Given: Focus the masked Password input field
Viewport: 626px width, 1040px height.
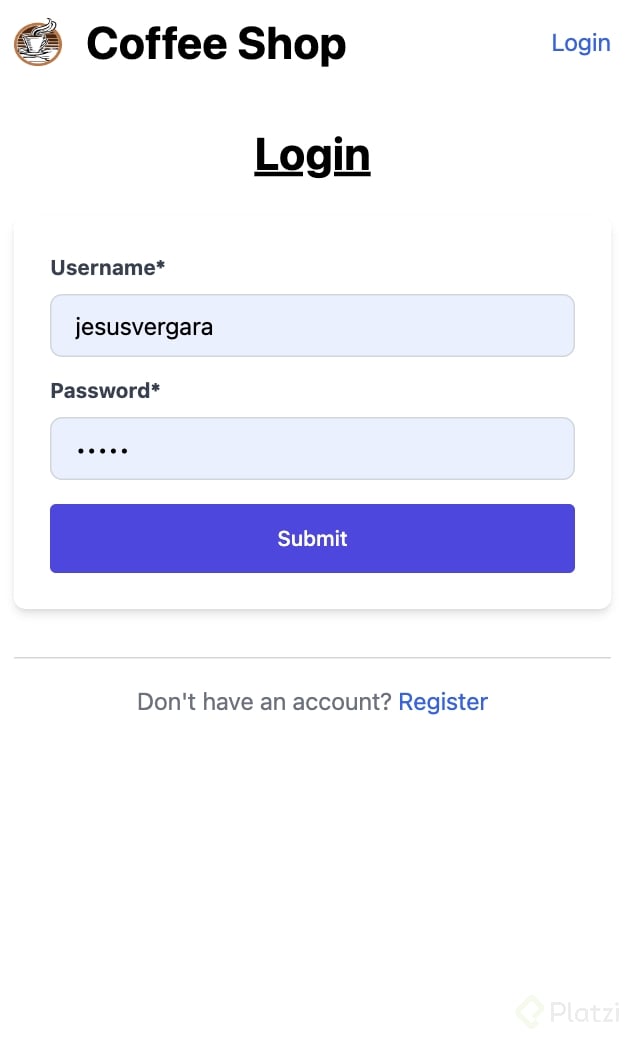Looking at the screenshot, I should (x=312, y=449).
